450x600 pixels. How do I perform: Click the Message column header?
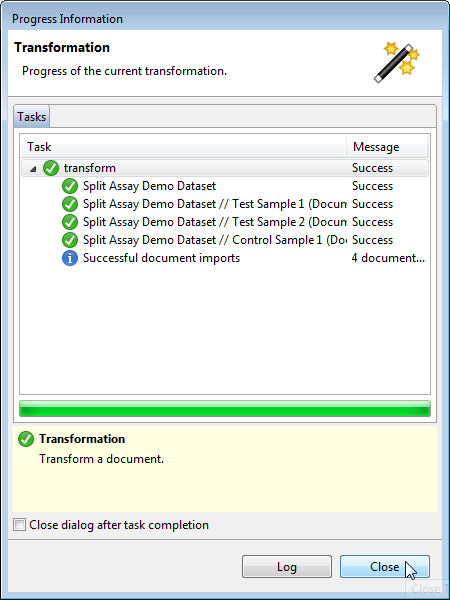tap(387, 147)
